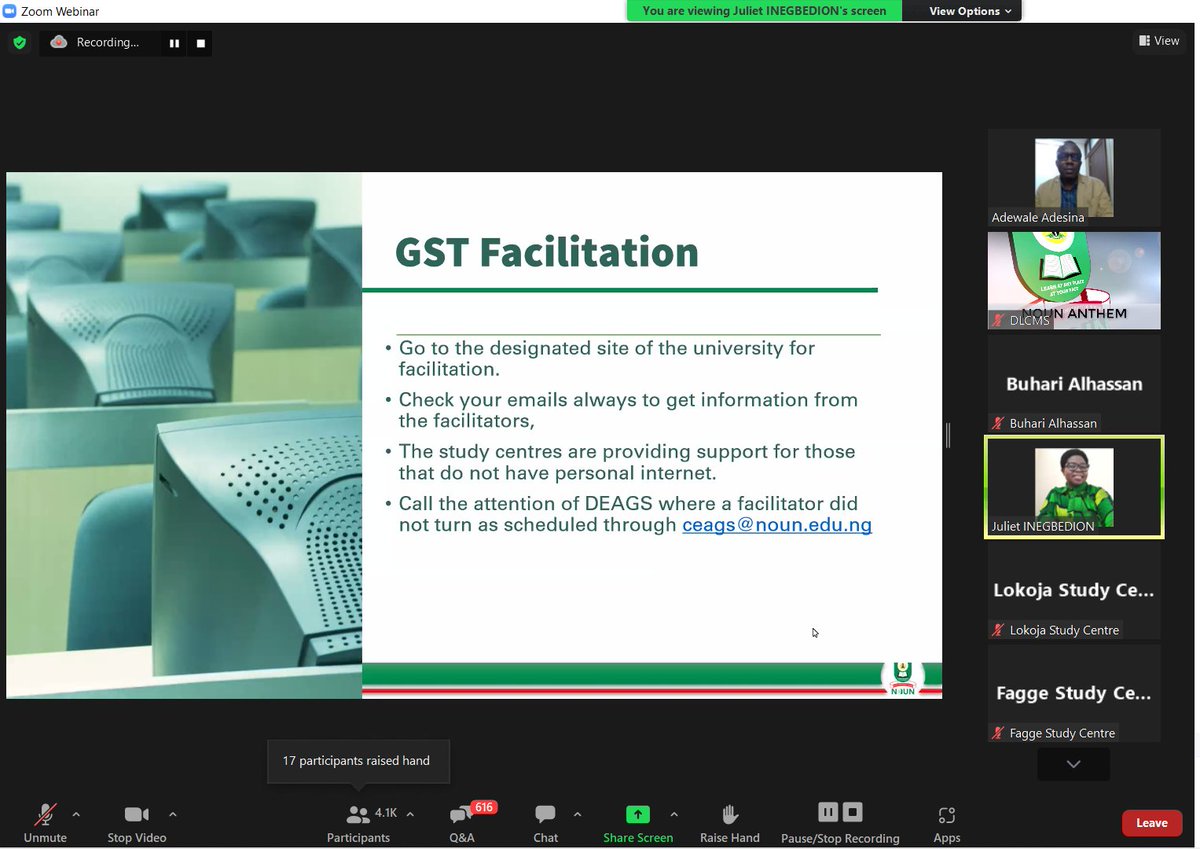
Task: Show more participant thumbnails with down chevron
Action: (1073, 764)
